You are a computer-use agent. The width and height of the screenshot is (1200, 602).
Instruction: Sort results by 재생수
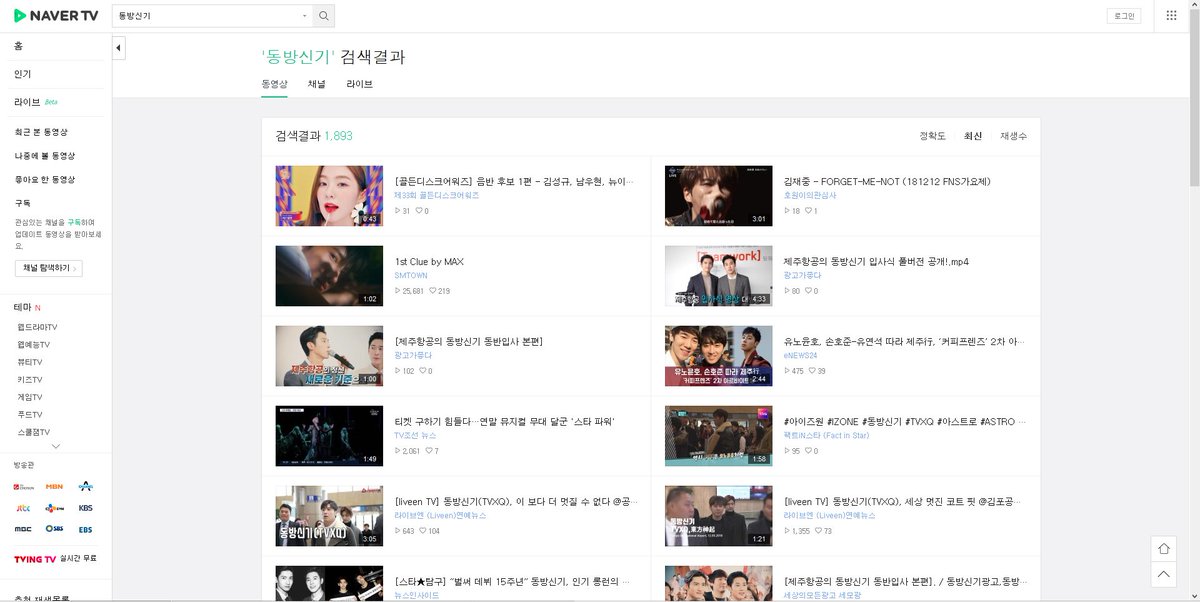[1013, 136]
